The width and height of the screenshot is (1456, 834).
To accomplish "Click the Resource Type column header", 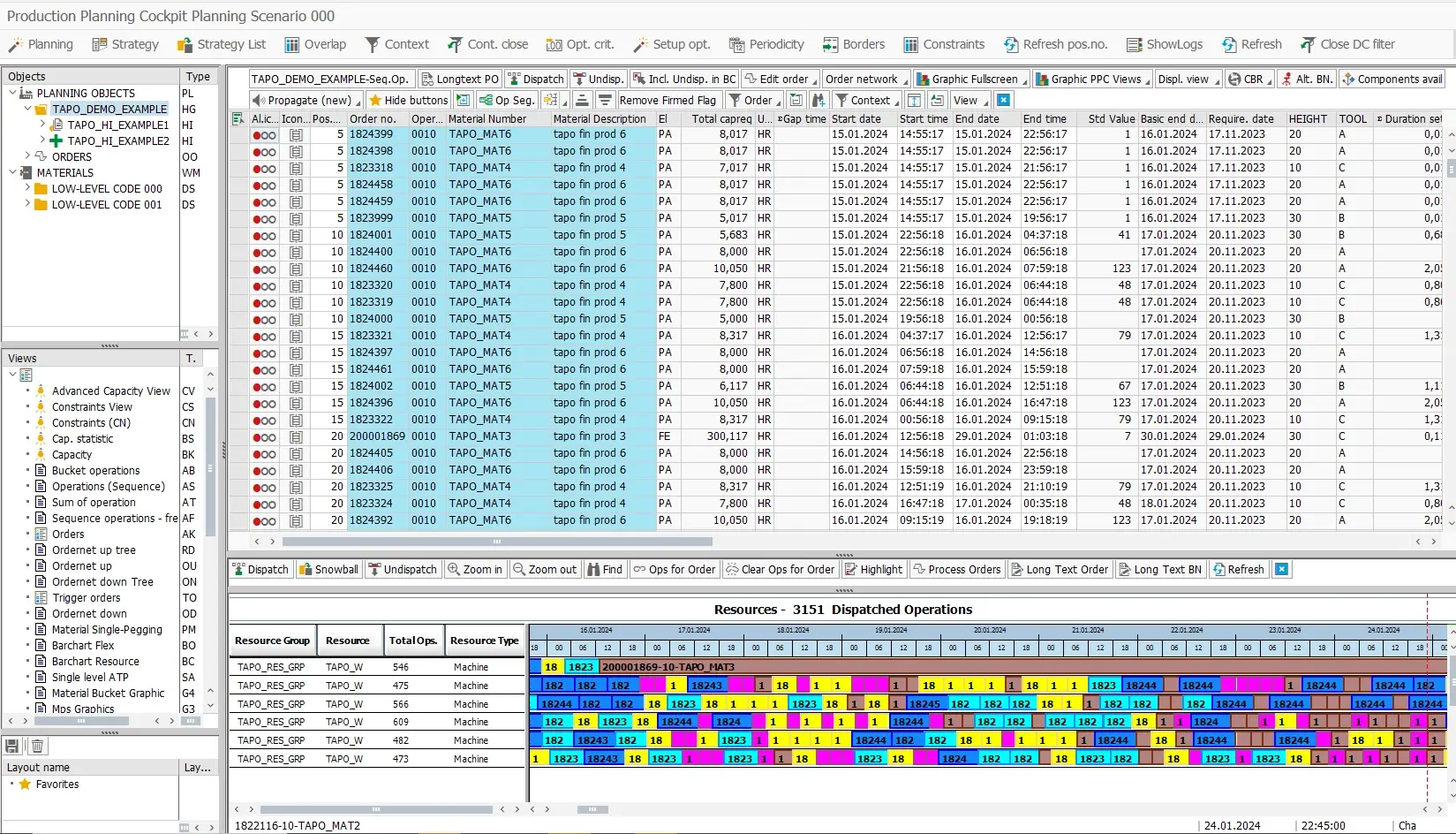I will pos(484,641).
